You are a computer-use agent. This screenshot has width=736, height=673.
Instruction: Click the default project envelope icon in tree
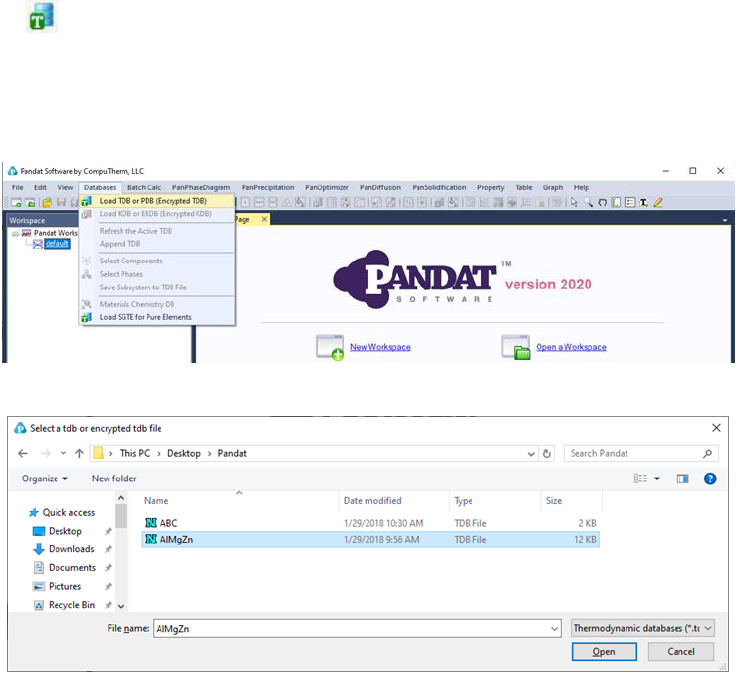tap(38, 244)
